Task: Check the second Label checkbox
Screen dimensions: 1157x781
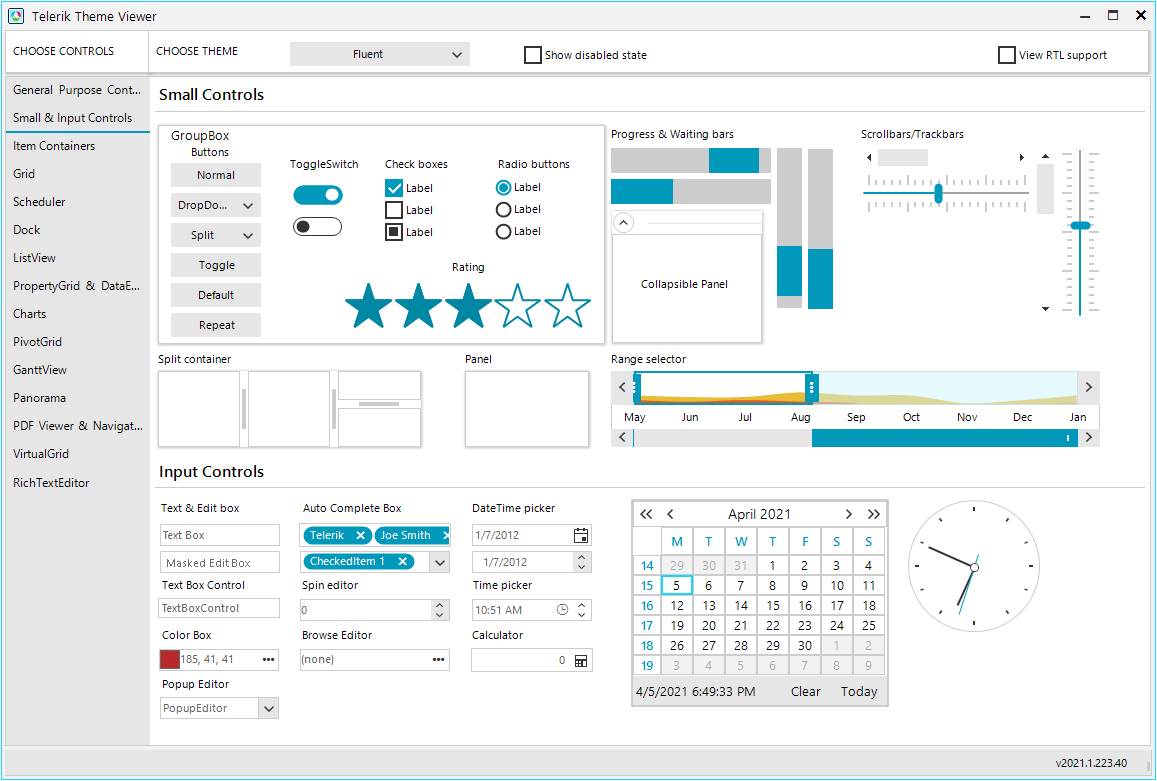Action: point(394,210)
